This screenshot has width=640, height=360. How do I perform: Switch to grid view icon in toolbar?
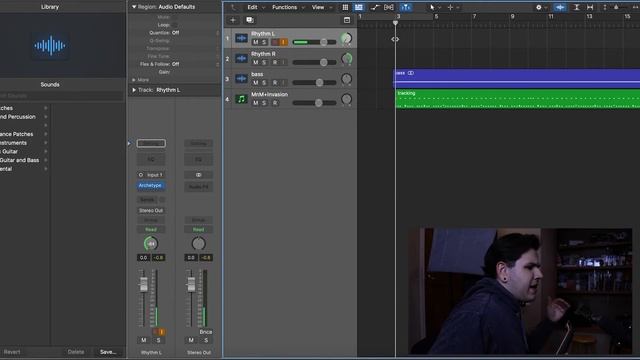tap(345, 7)
